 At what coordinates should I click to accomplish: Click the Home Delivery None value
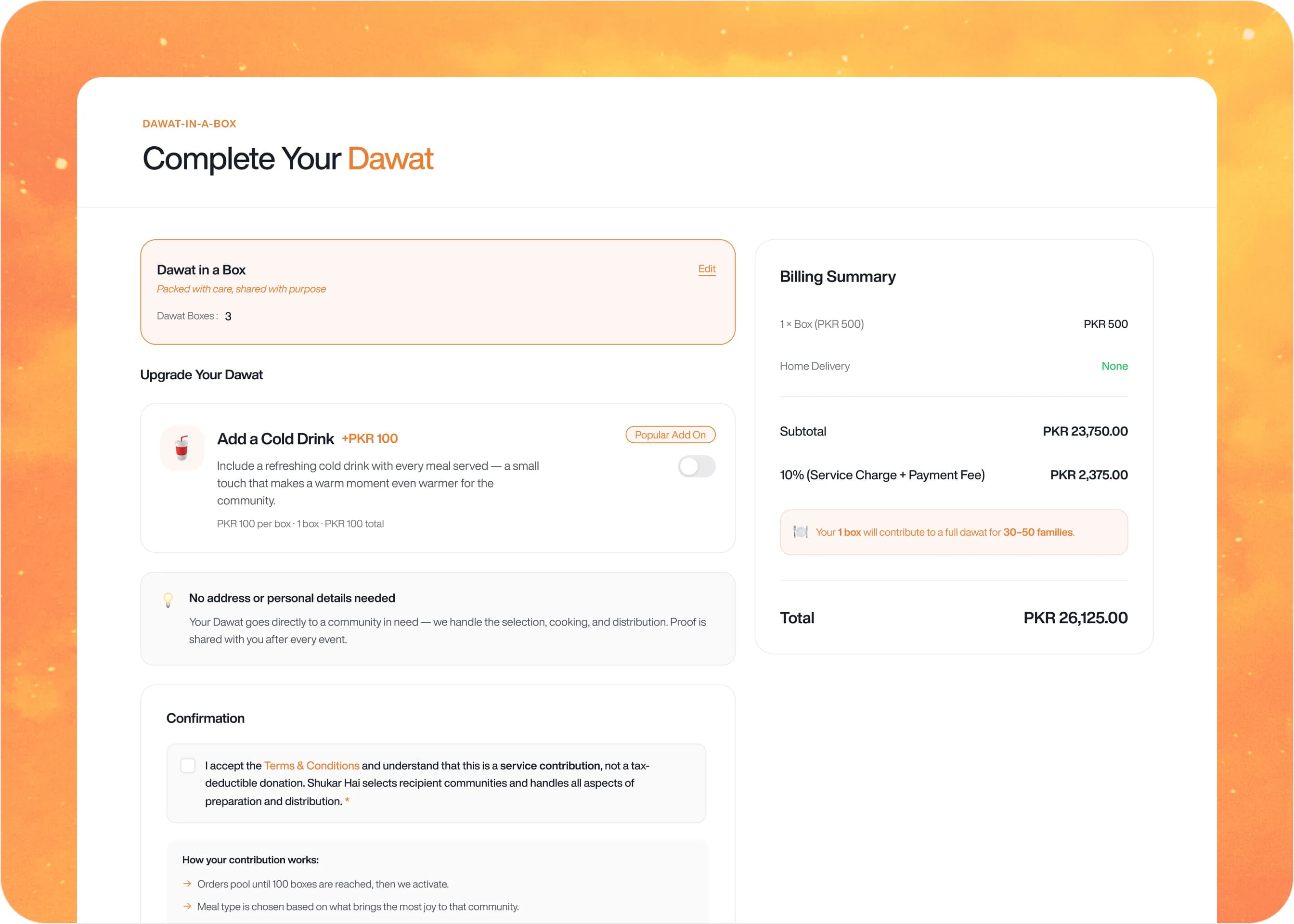tap(1114, 366)
